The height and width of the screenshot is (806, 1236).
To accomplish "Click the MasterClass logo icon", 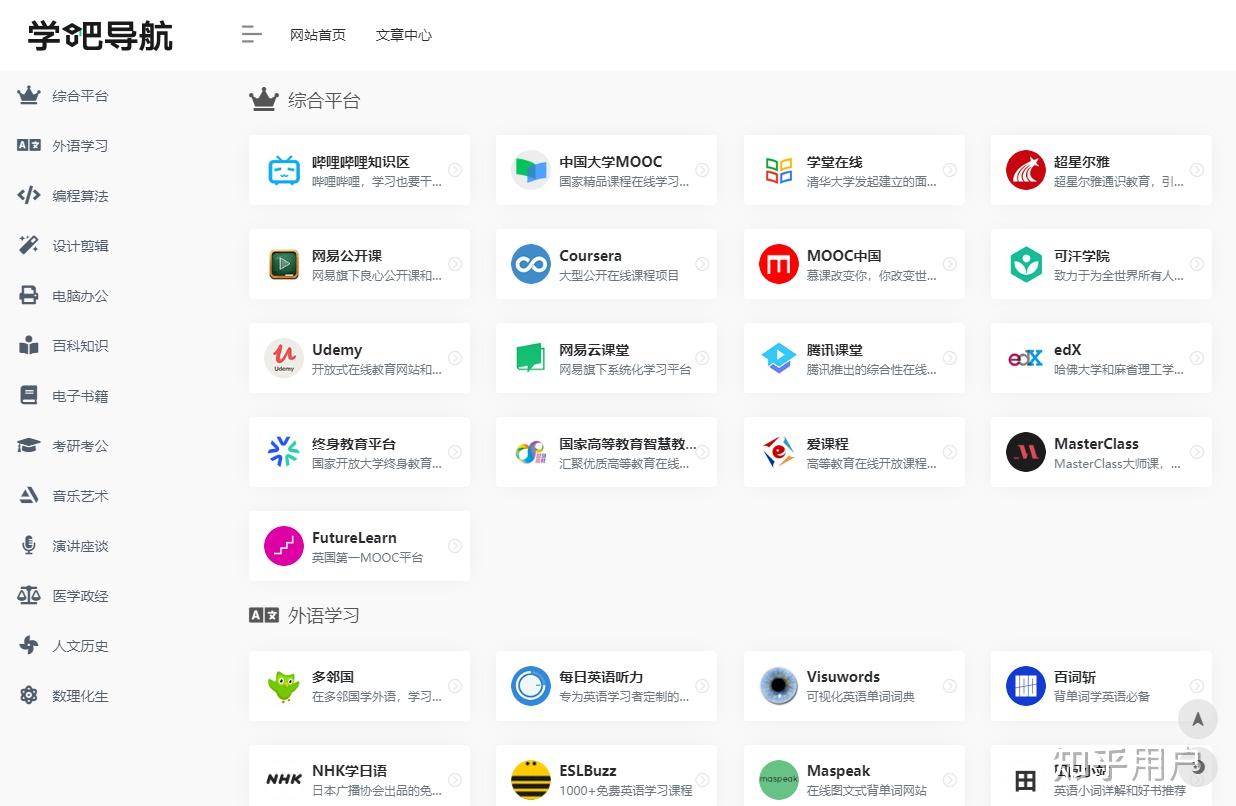I will (x=1025, y=451).
